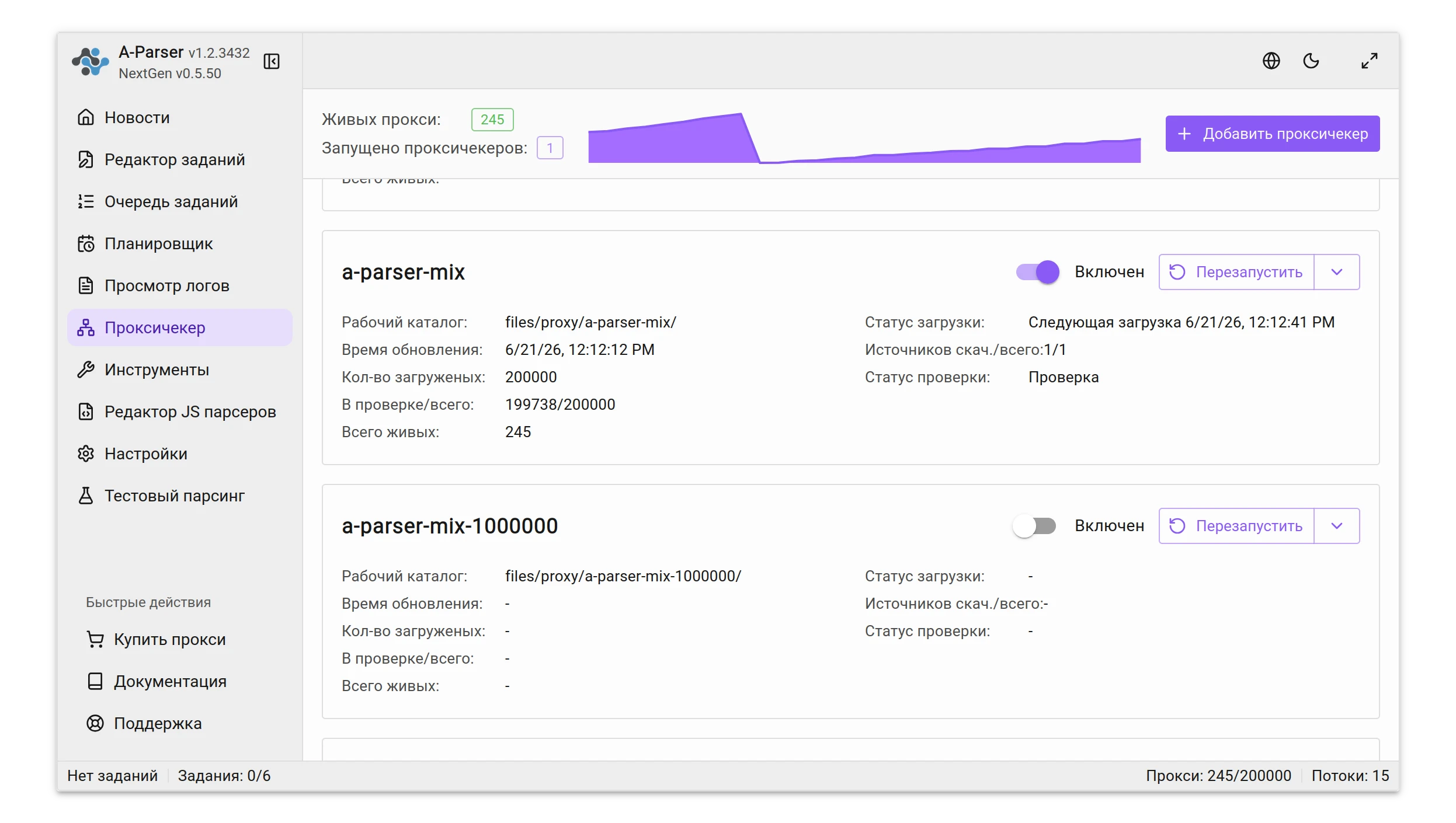
Task: Click the status bar text Нет заданий
Action: tap(112, 776)
